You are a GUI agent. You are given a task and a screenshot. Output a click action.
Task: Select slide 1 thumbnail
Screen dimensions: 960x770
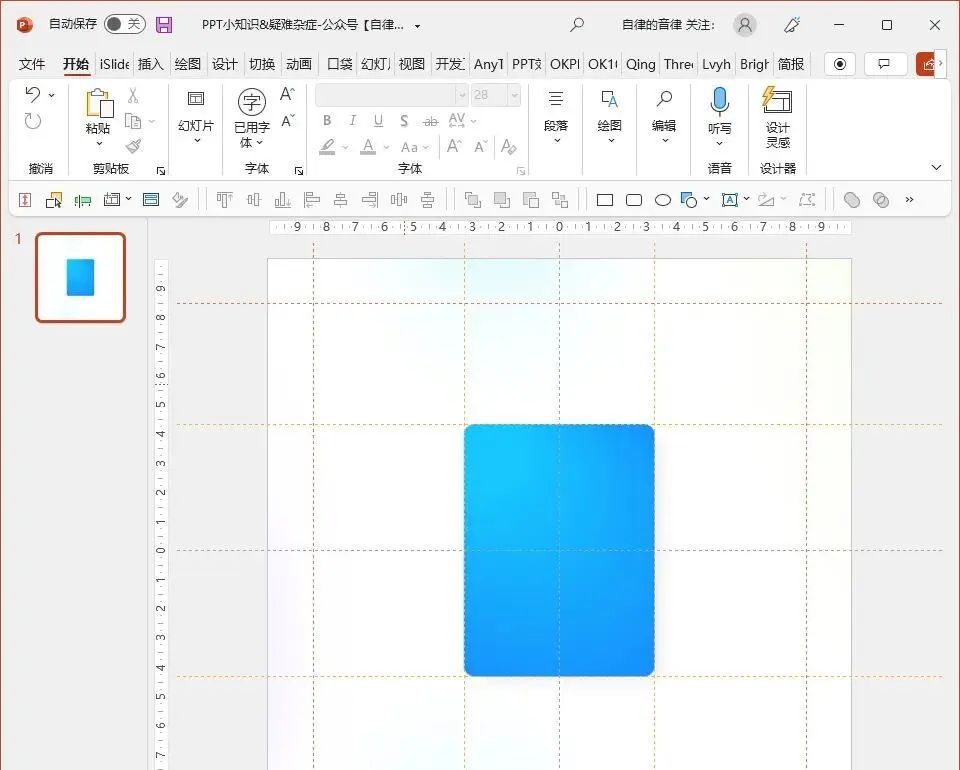pyautogui.click(x=80, y=277)
